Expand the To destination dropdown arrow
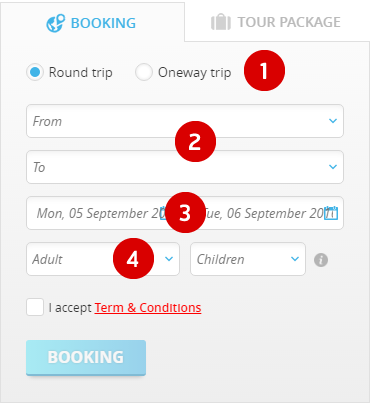Viewport: 371px width, 404px height. tap(333, 167)
